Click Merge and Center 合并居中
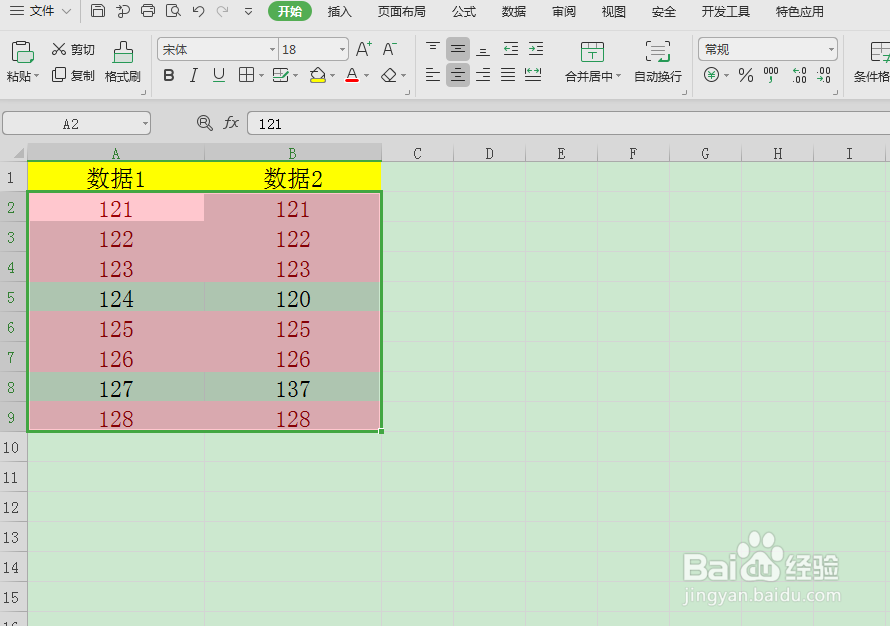The width and height of the screenshot is (890, 626). point(593,61)
